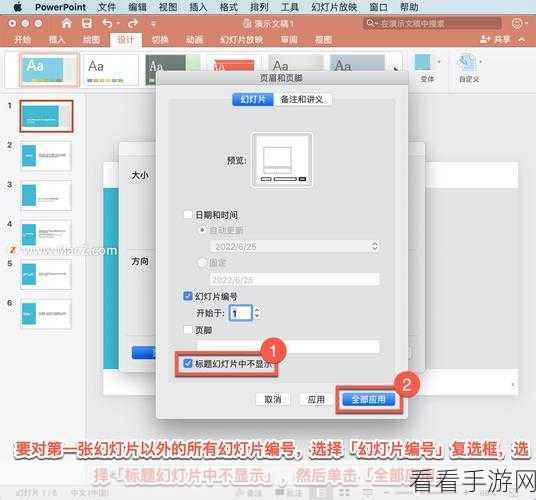
Task: Click the fixed date text field
Action: pyautogui.click(x=295, y=279)
